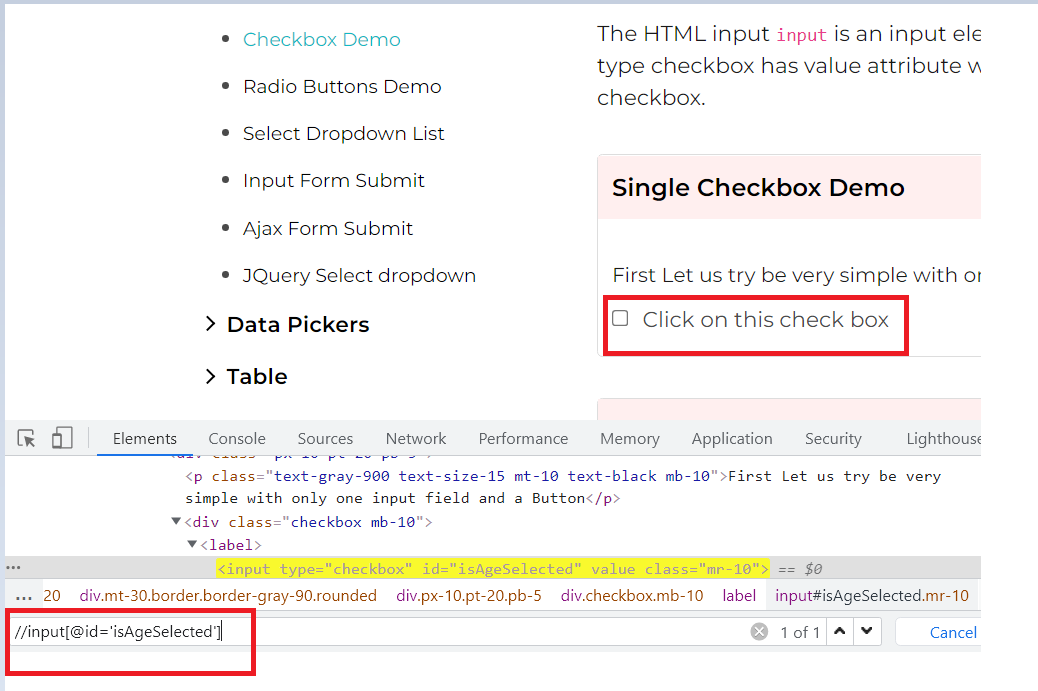Screen dimensions: 1038x691
Task: Clear the XPath search field
Action: [759, 632]
